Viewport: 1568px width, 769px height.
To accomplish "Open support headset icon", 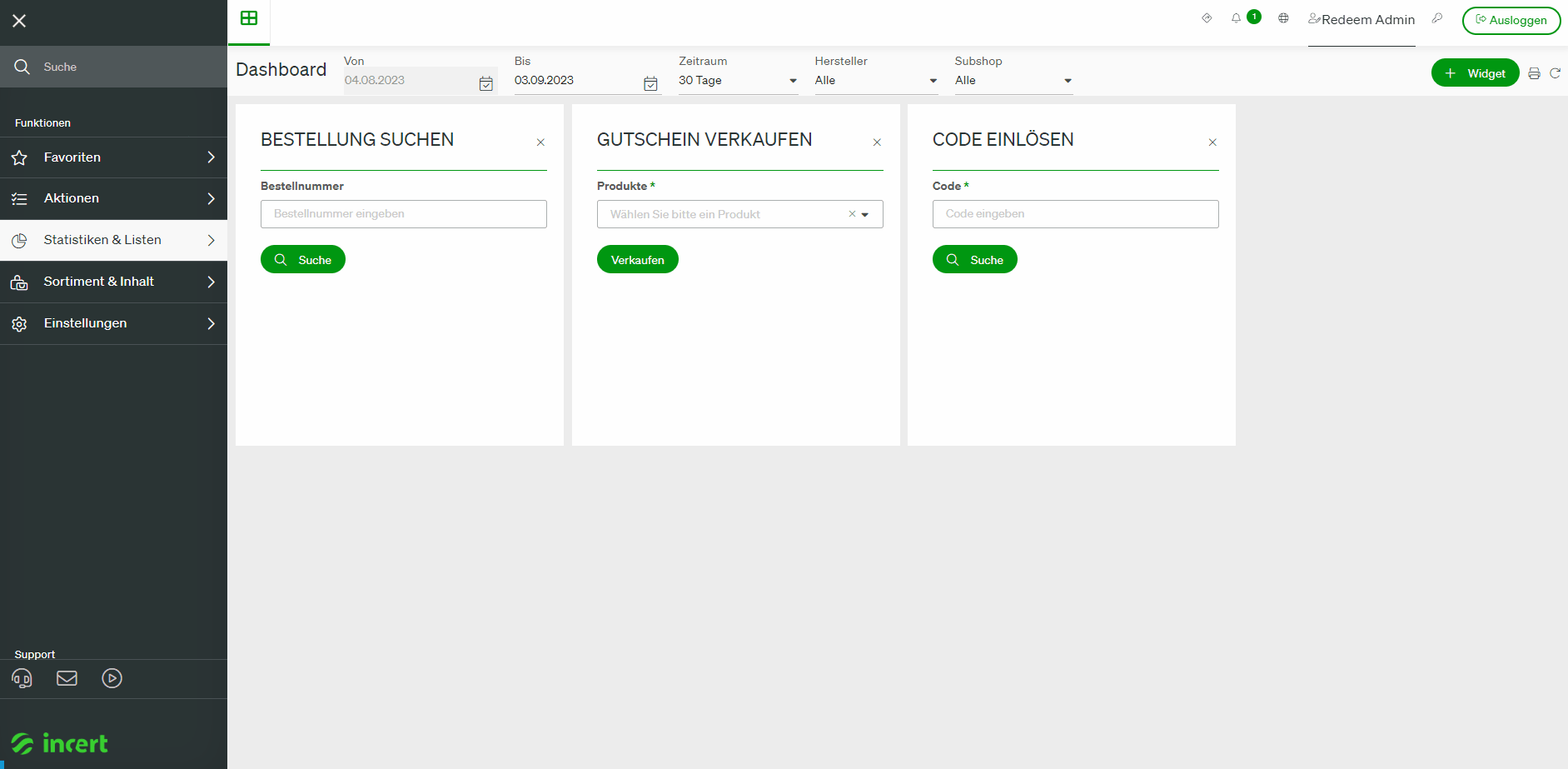I will (x=22, y=679).
